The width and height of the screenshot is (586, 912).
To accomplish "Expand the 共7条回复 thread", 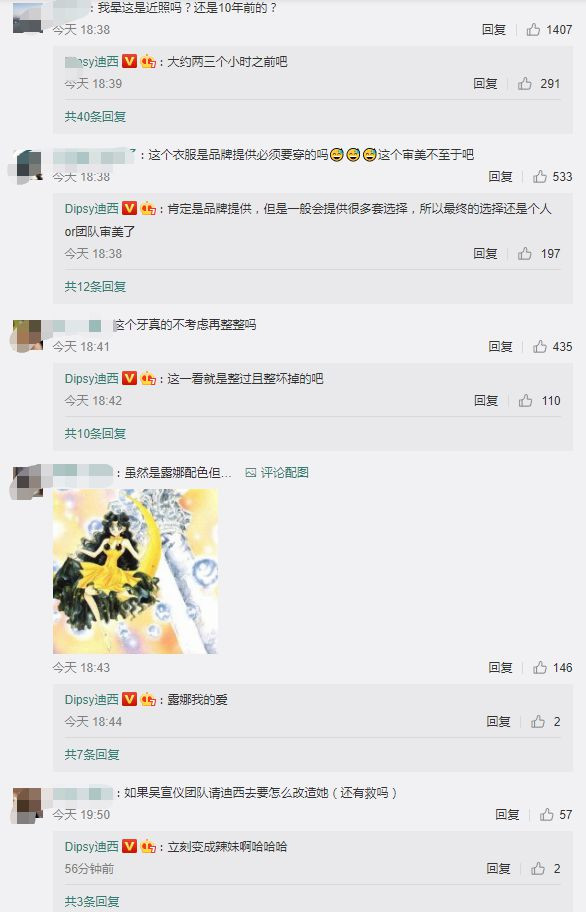I will click(92, 754).
